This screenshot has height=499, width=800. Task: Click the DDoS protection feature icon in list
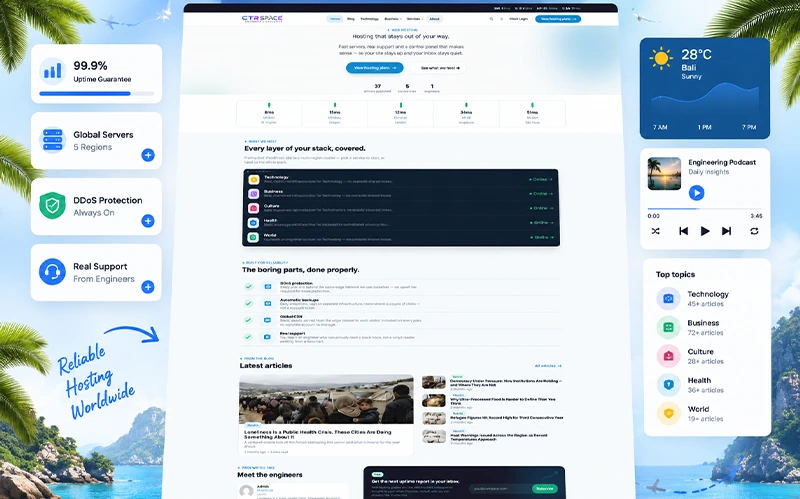[268, 287]
